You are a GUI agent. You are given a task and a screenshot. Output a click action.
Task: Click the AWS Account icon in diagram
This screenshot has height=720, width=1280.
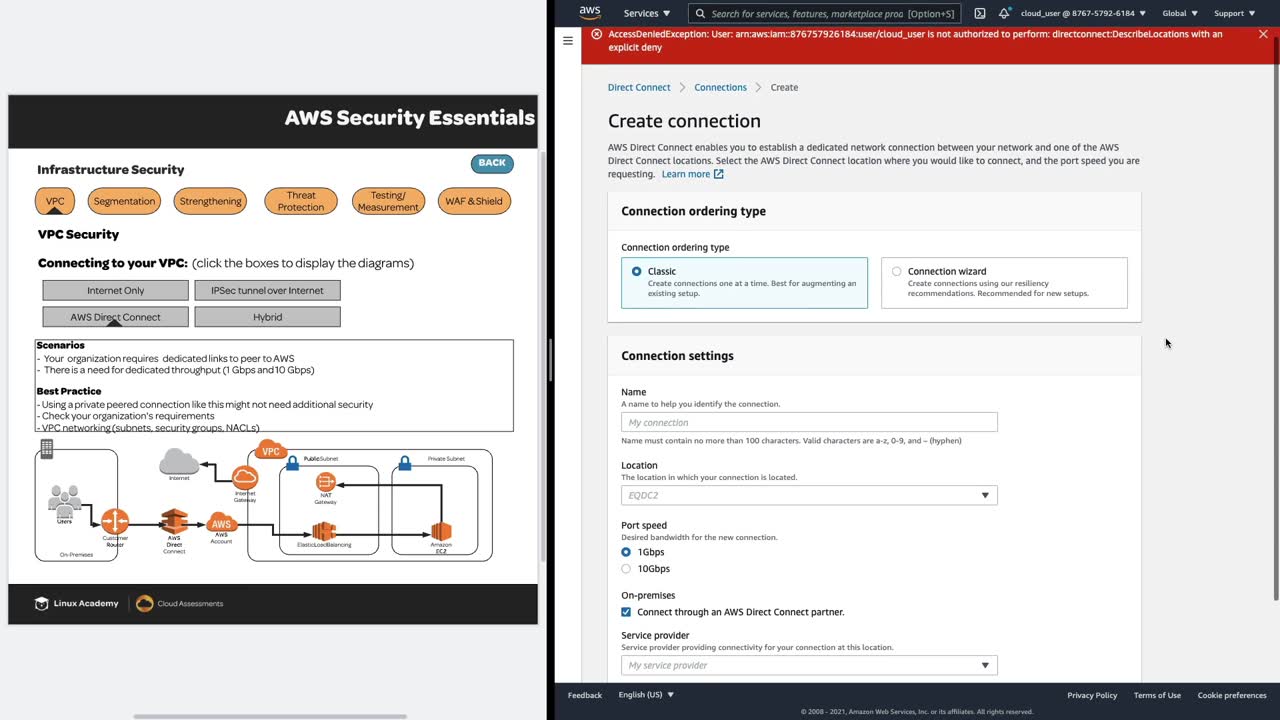221,523
